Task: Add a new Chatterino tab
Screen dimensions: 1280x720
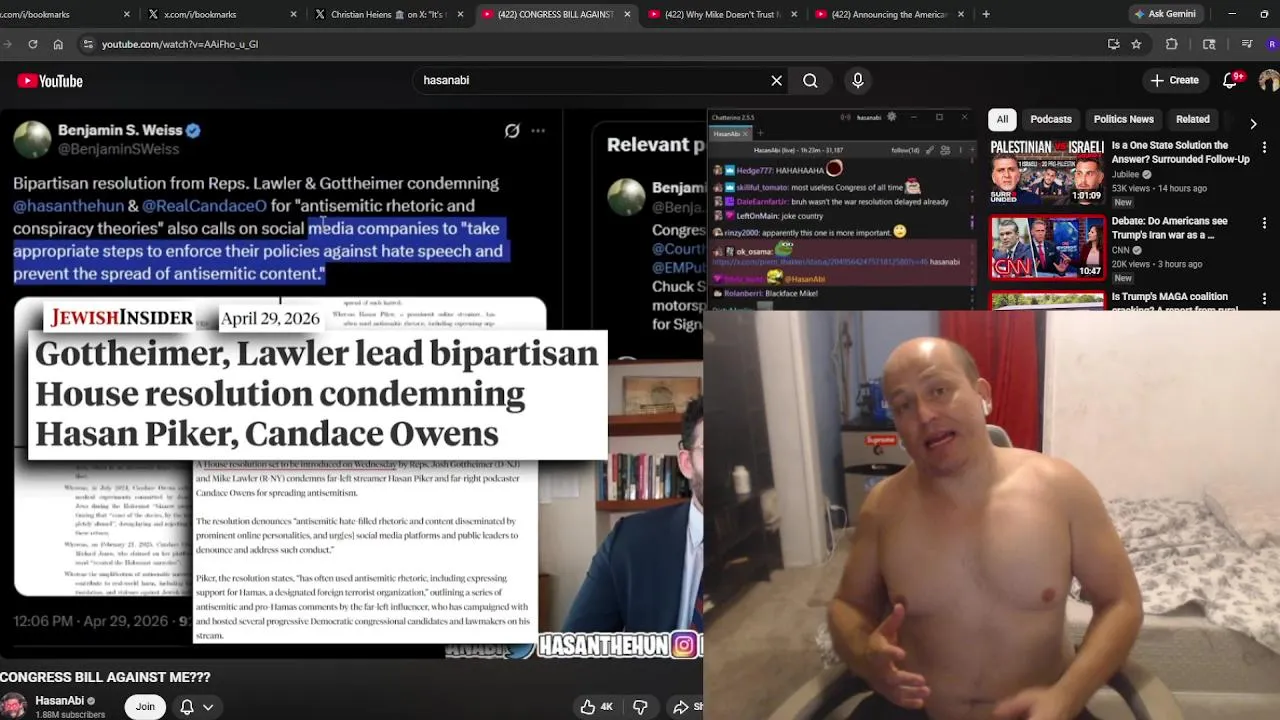Action: click(x=760, y=133)
